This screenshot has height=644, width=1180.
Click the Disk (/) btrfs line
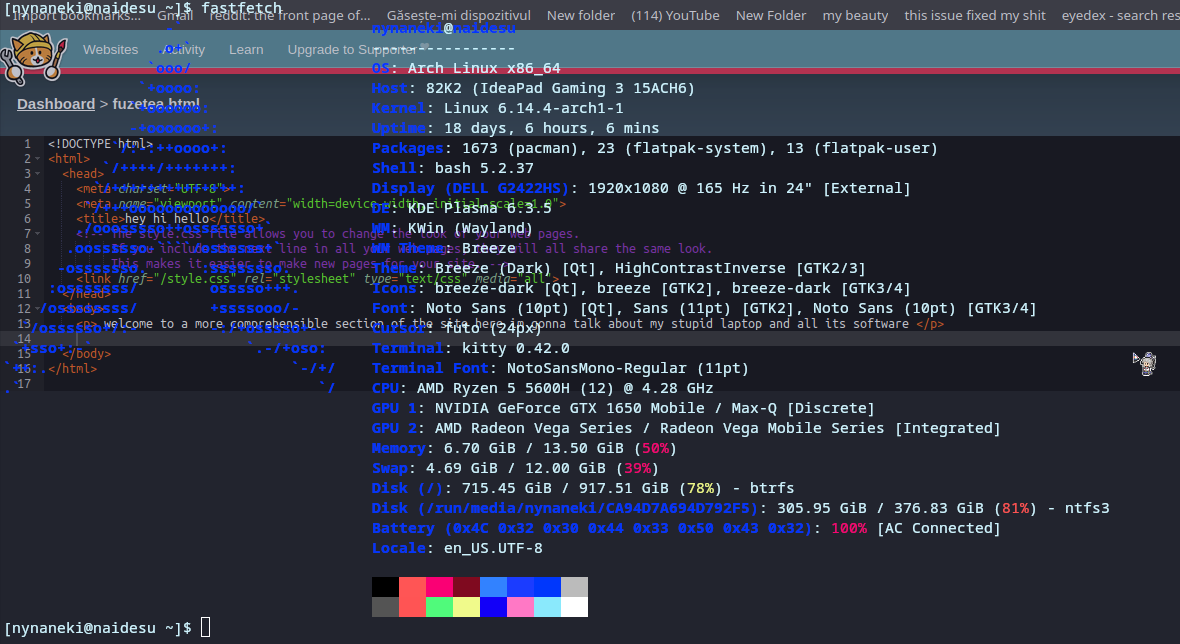pos(583,488)
